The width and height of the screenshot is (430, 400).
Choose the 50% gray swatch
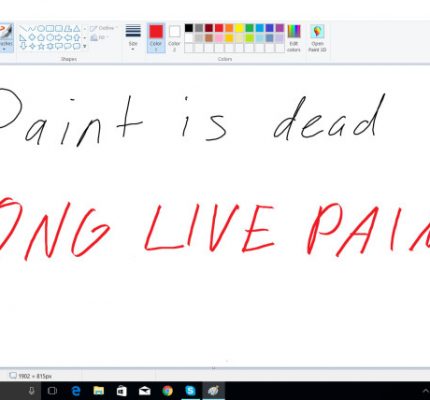tap(199, 28)
